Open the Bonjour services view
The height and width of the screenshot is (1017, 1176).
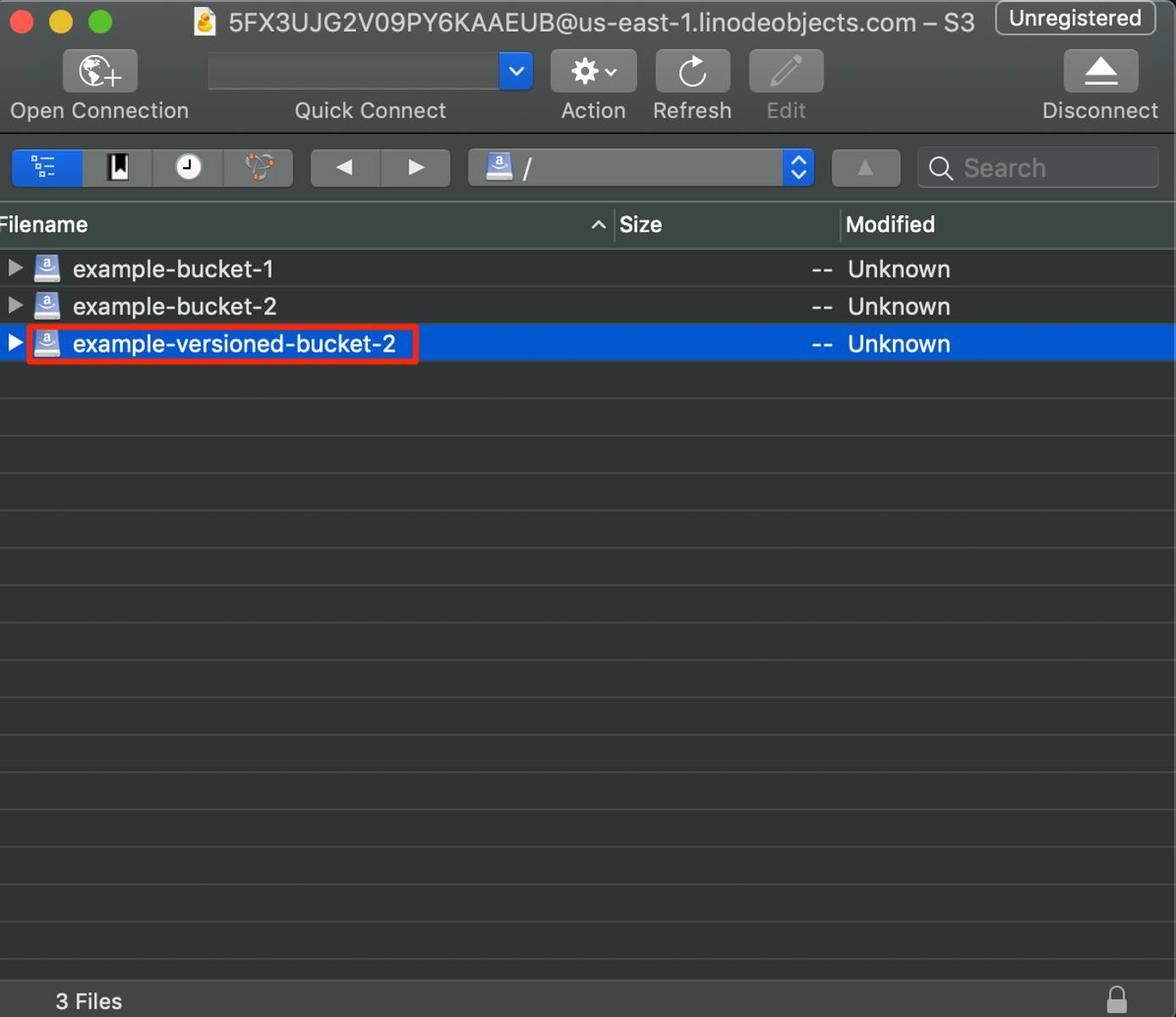[x=258, y=168]
